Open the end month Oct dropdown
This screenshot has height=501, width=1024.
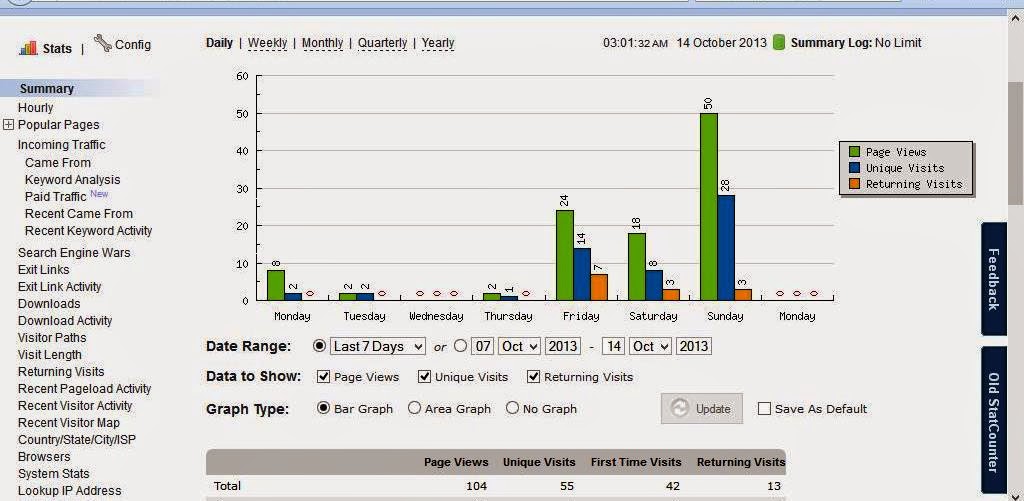(651, 346)
